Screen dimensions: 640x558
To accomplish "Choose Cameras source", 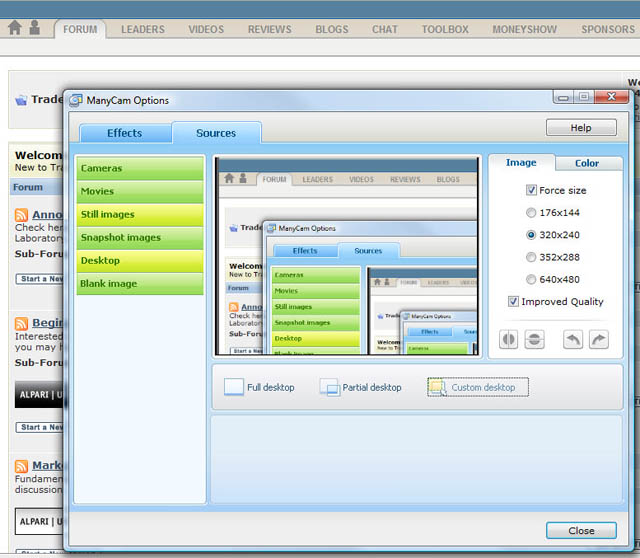I will [140, 168].
